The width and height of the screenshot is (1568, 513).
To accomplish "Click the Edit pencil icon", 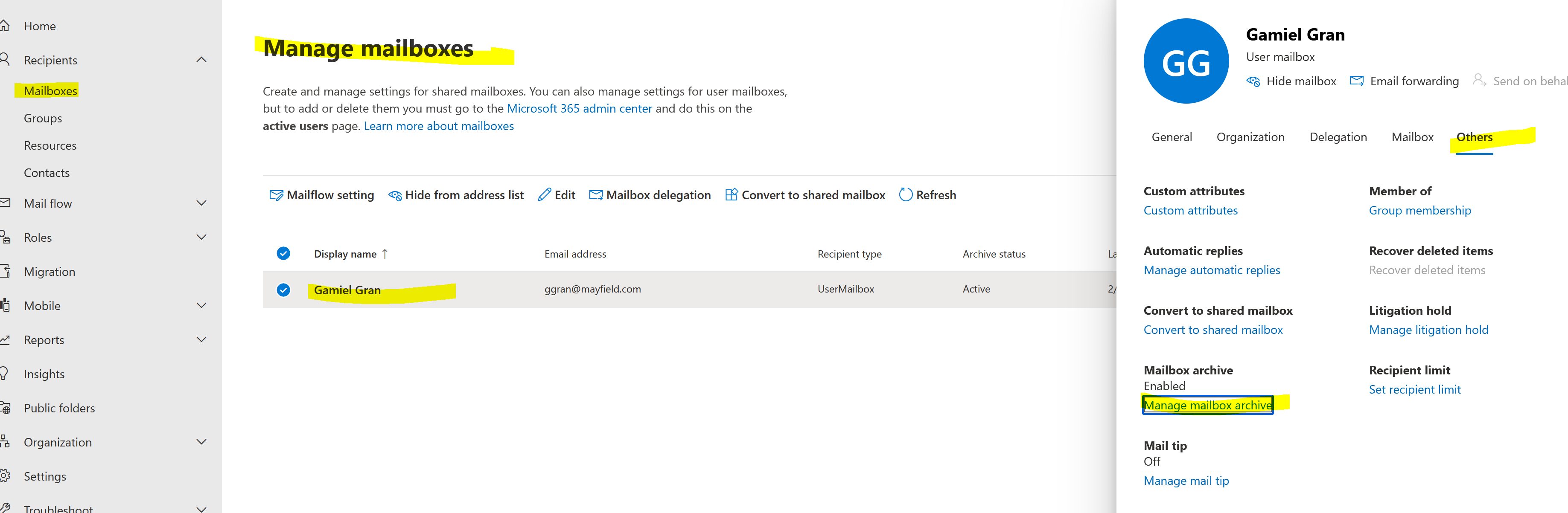I will point(544,195).
